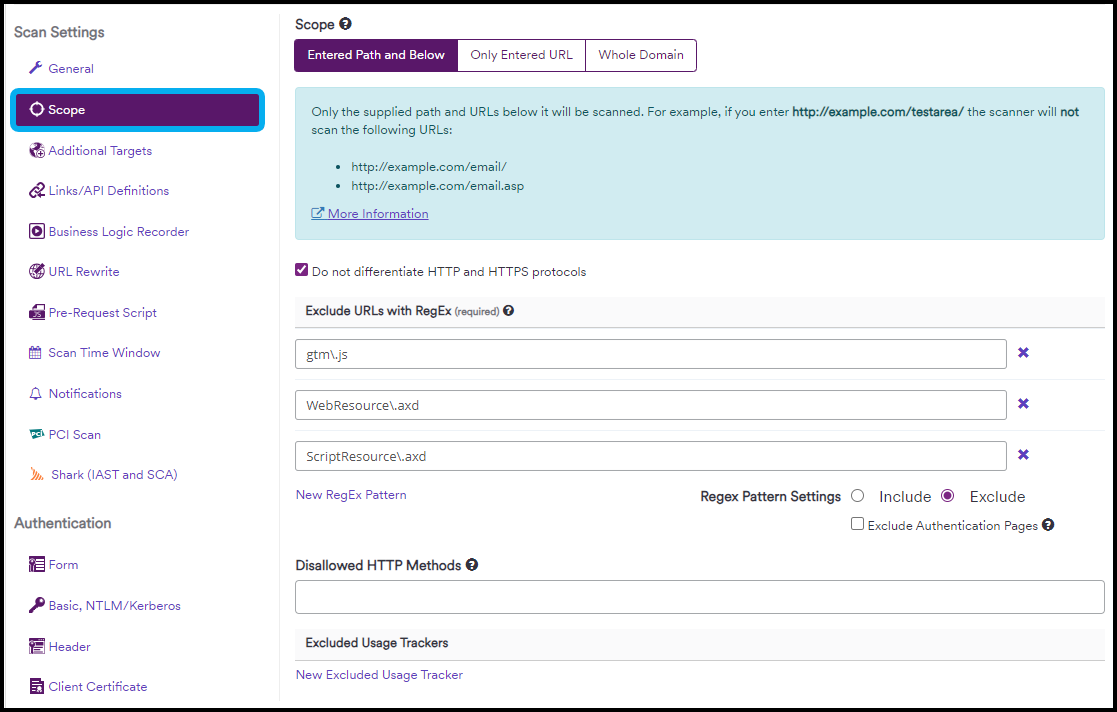Add a New Excluded Usage Tracker
The image size is (1117, 712).
coord(379,675)
